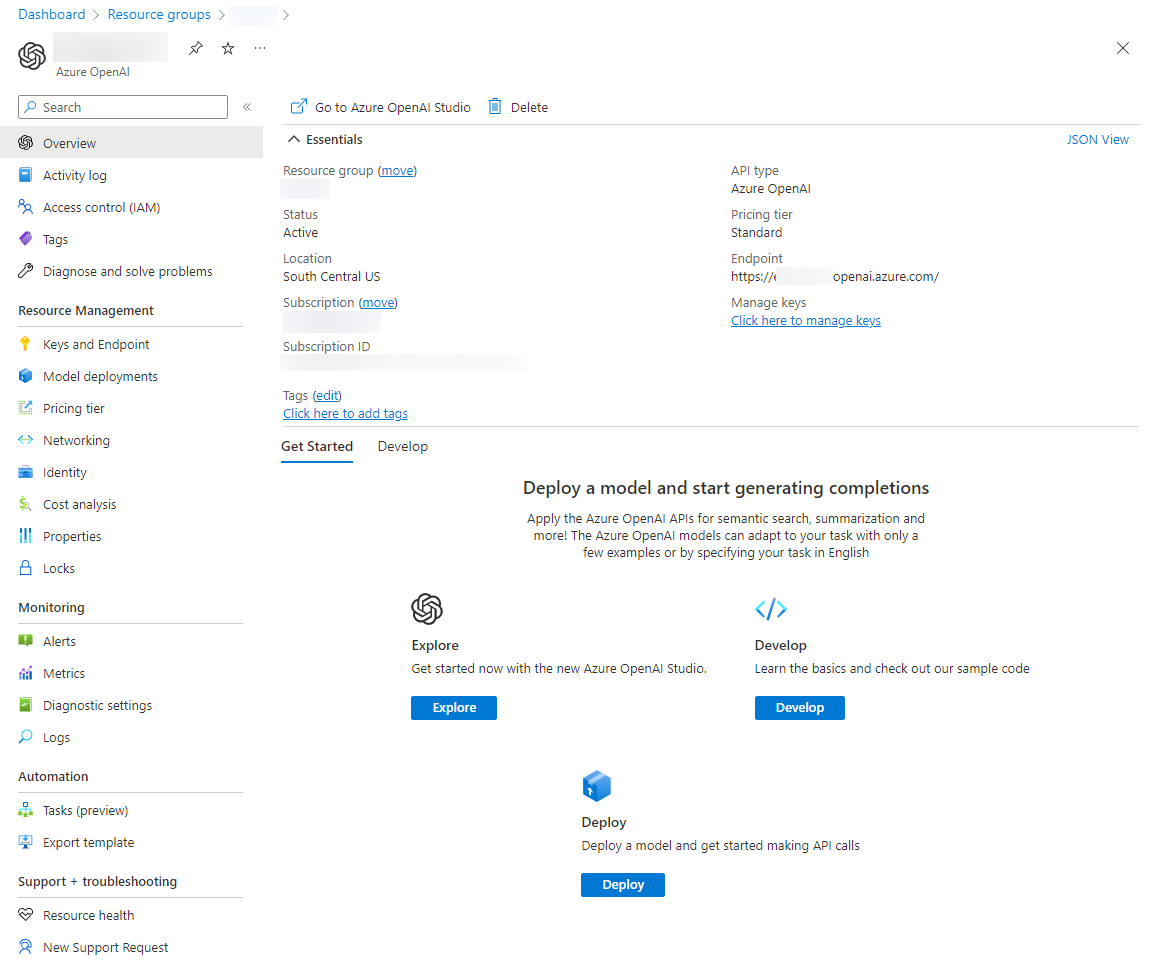Click the edit link next to Tags
This screenshot has width=1151, height=972.
click(x=327, y=396)
